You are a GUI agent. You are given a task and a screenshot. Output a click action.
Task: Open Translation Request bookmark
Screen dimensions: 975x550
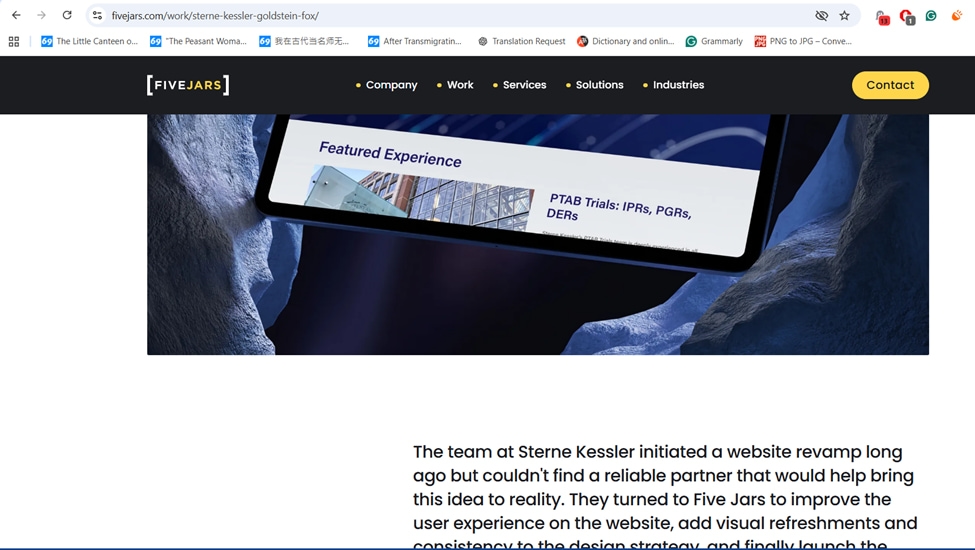522,41
